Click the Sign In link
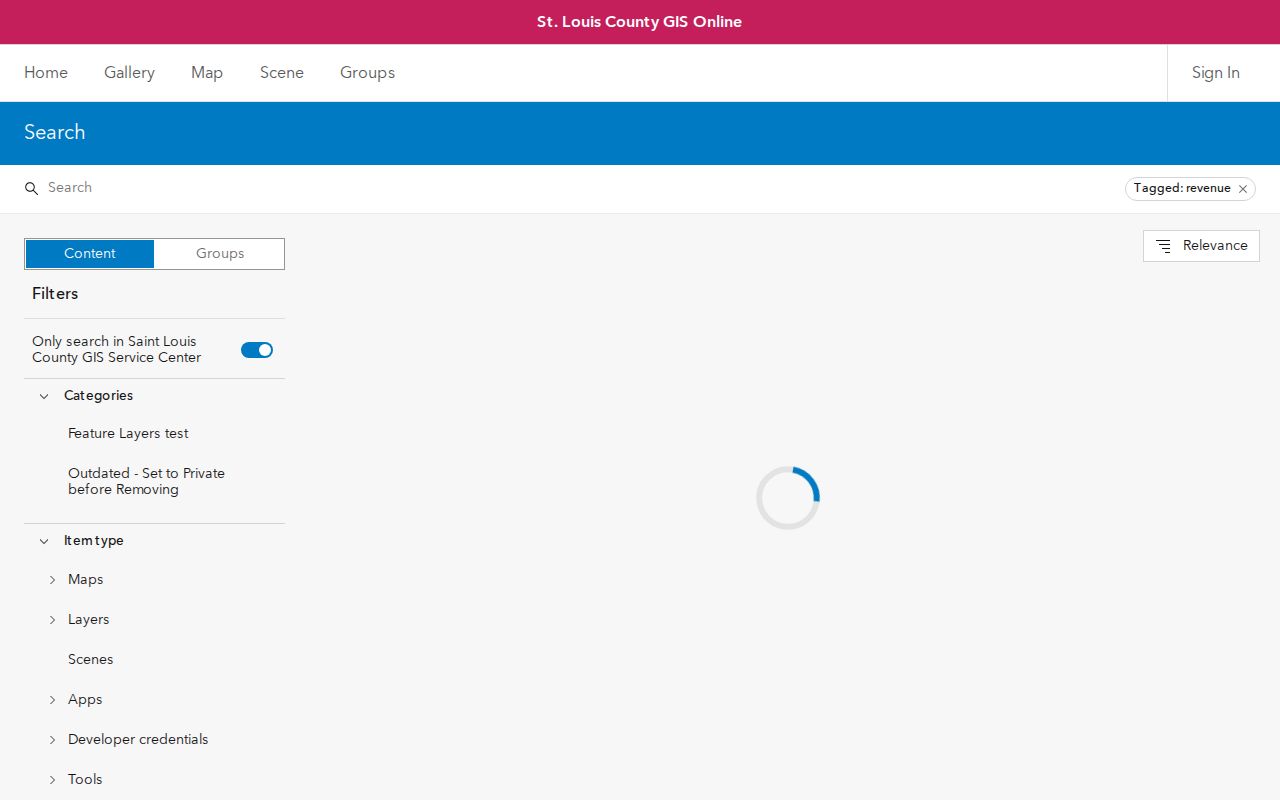Screen dimensions: 1280x800 coord(1216,73)
